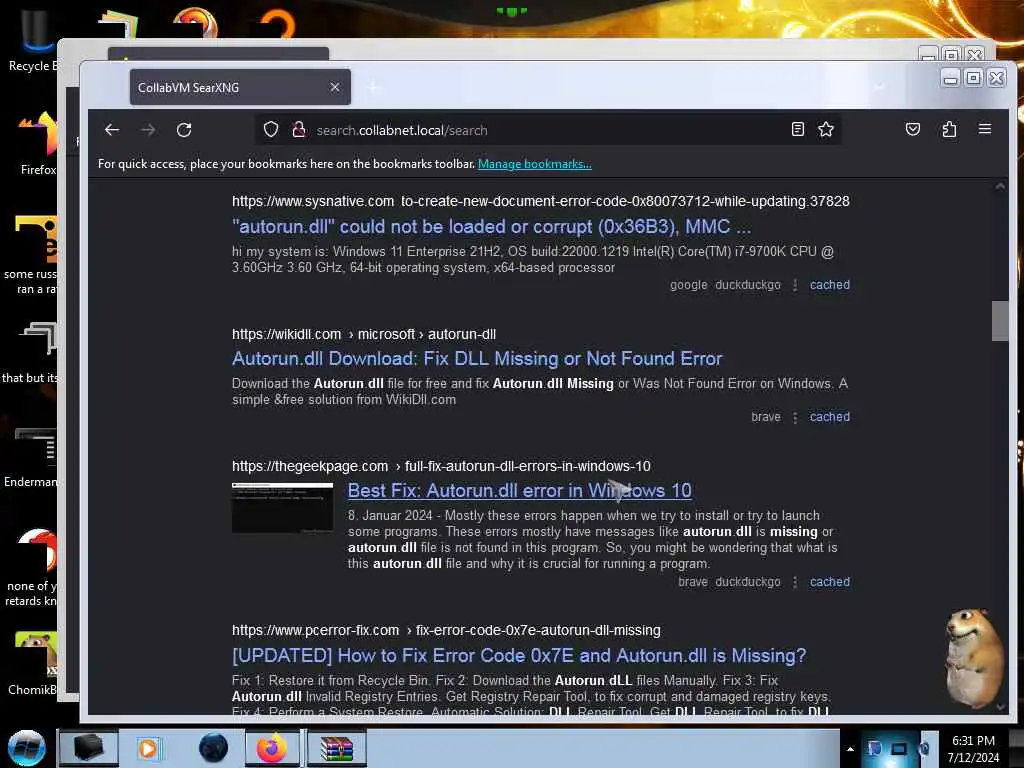Open the first pinned black taskbar app
Screen dimensions: 1024x768
pos(89,748)
